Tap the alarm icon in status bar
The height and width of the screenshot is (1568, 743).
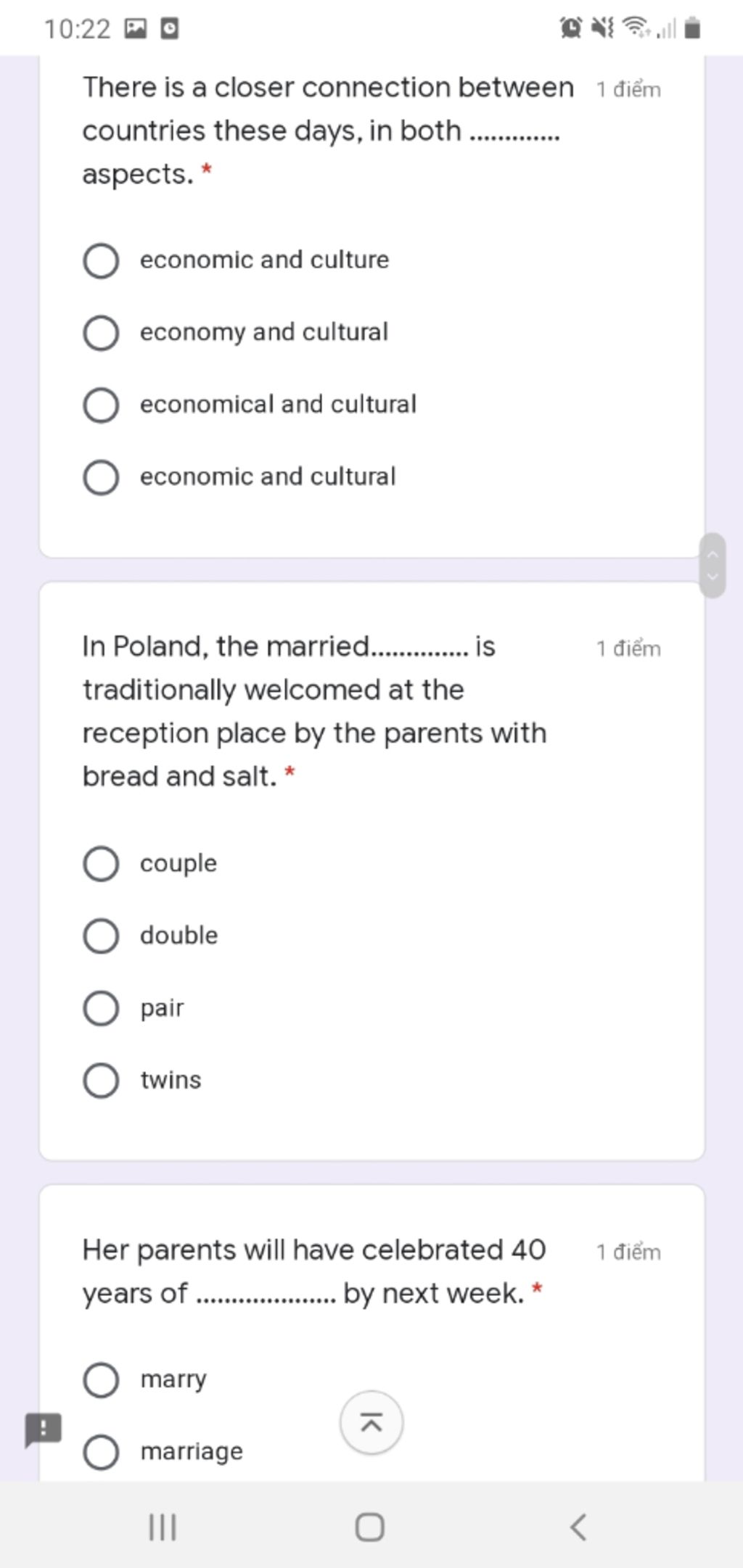(571, 29)
